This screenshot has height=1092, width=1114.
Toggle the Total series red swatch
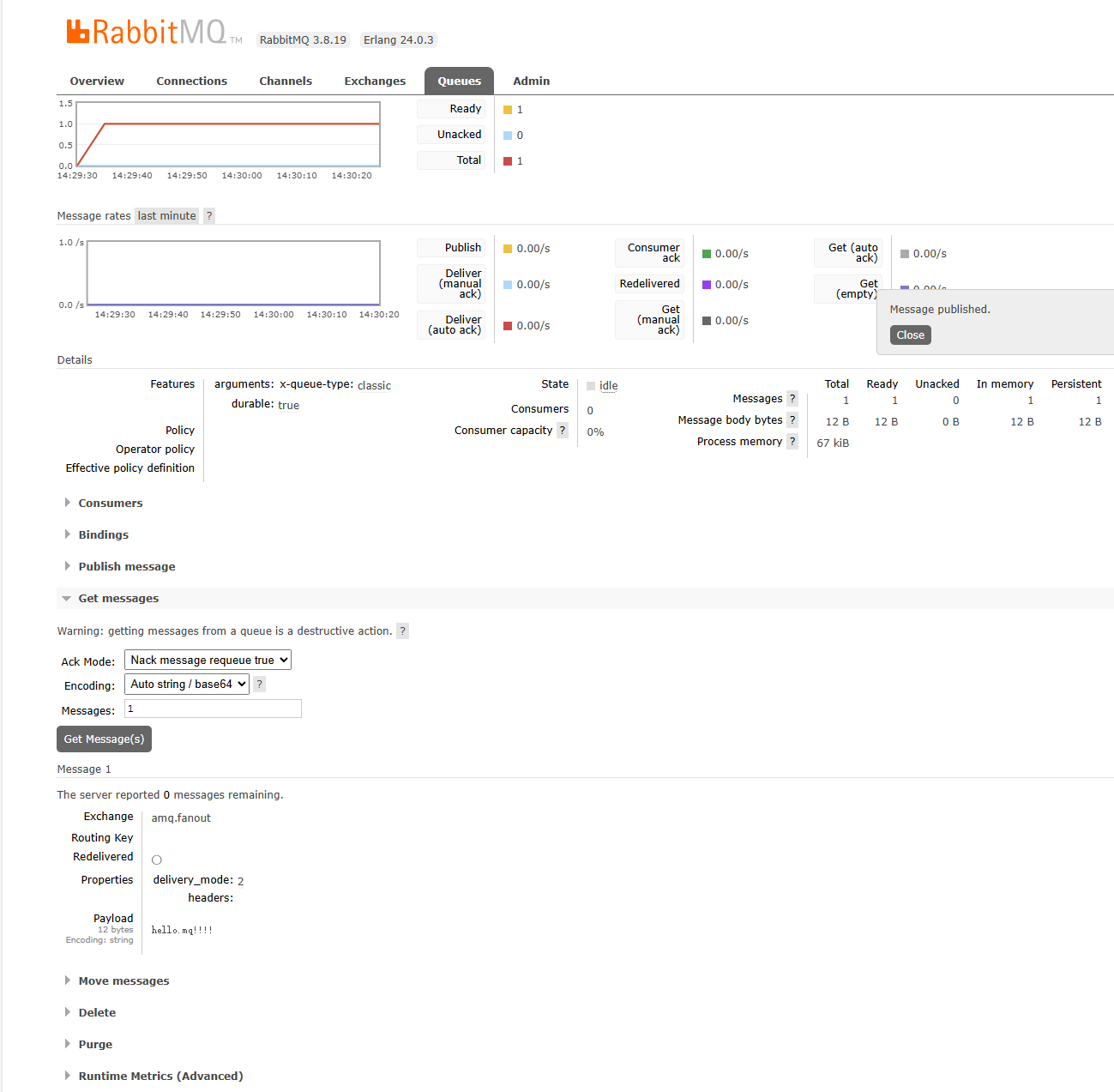[508, 161]
